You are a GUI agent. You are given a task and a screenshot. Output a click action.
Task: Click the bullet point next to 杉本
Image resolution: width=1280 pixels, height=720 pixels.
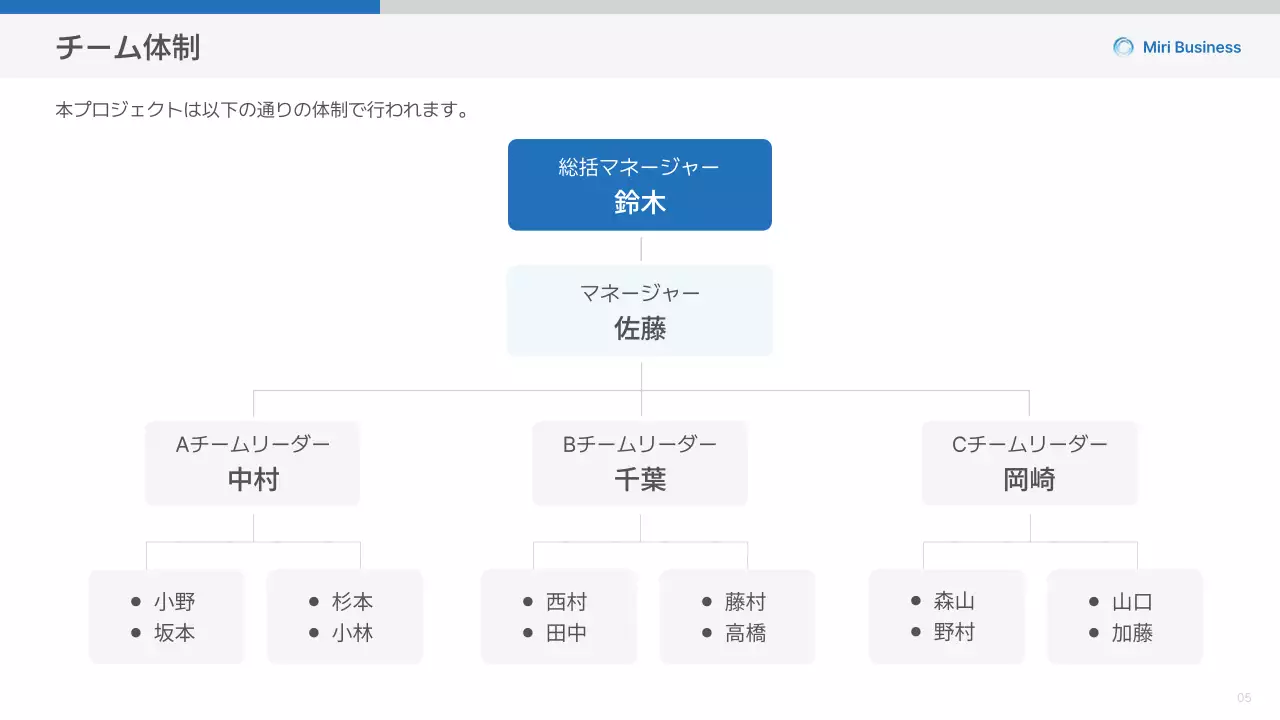[x=315, y=601]
